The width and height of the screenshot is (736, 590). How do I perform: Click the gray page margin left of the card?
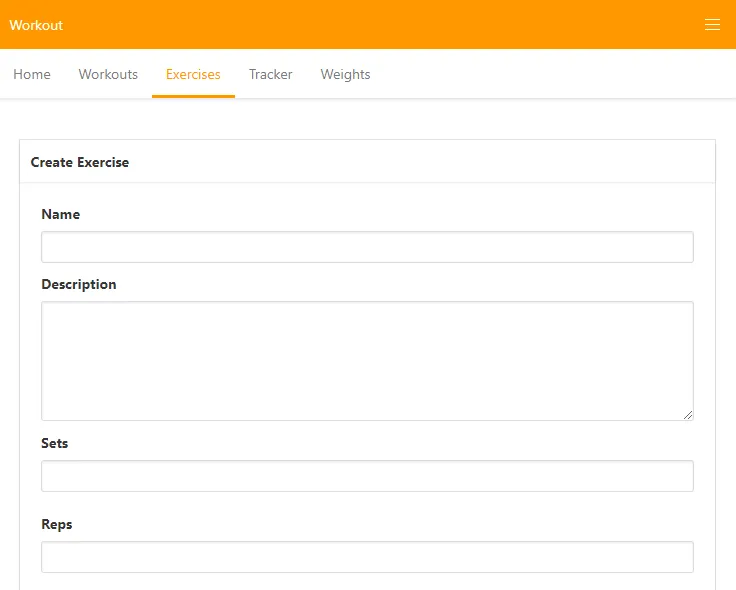click(9, 350)
